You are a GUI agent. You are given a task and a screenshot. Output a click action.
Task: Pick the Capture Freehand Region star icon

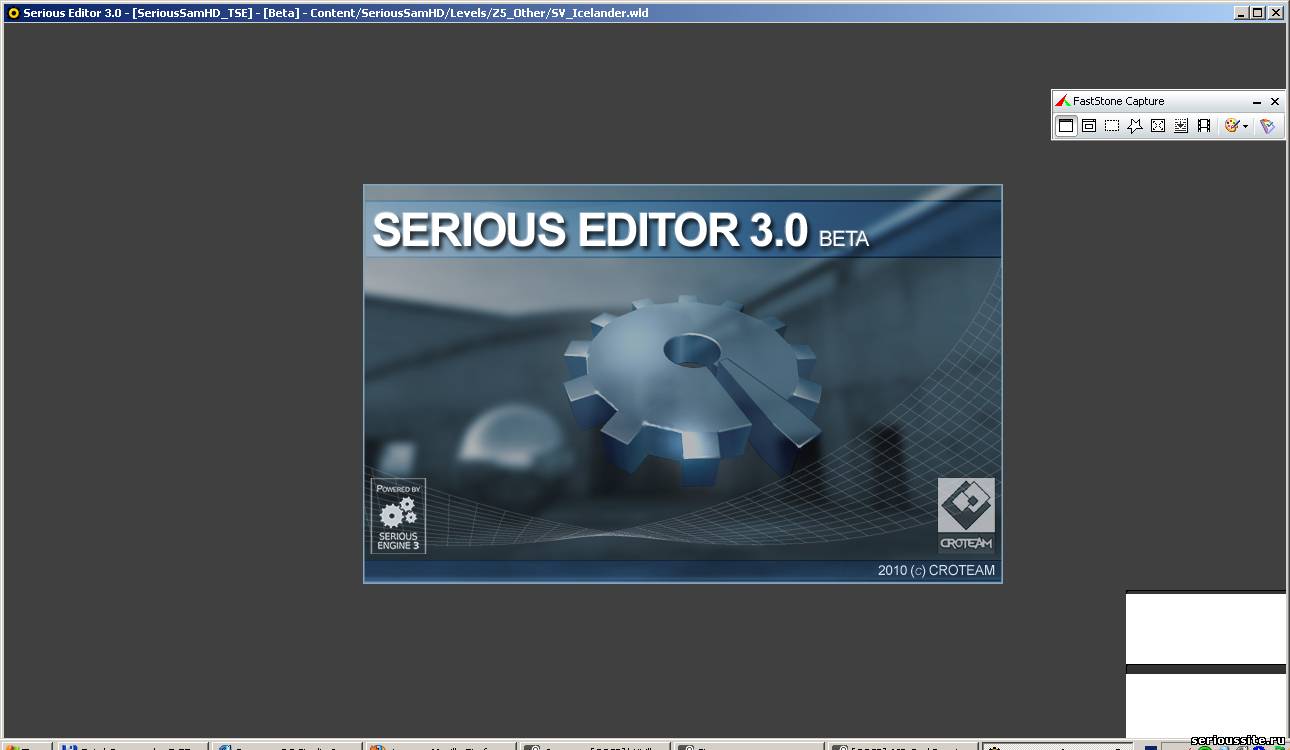(x=1135, y=126)
